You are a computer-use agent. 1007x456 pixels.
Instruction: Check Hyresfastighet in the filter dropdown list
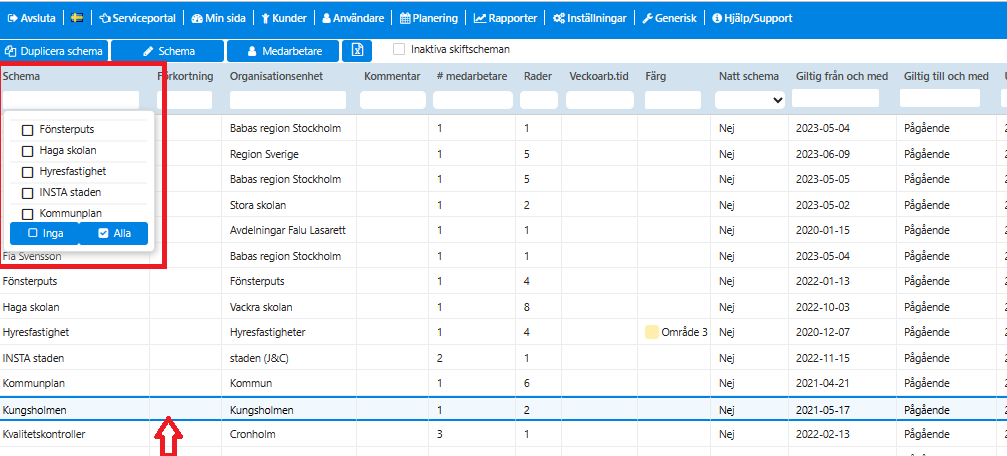pyautogui.click(x=28, y=172)
